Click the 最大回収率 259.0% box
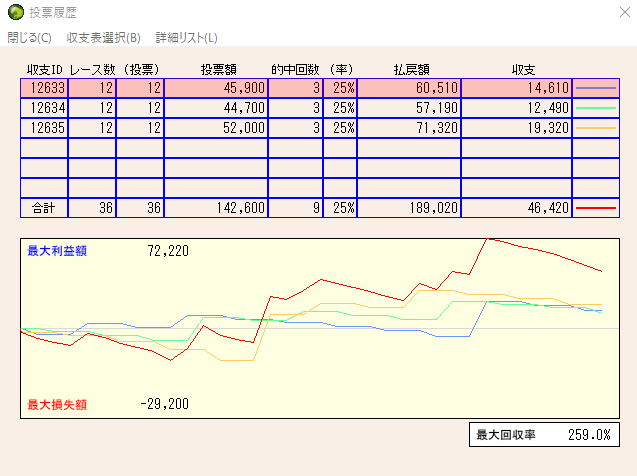Screen dimensions: 637x476 (544, 435)
